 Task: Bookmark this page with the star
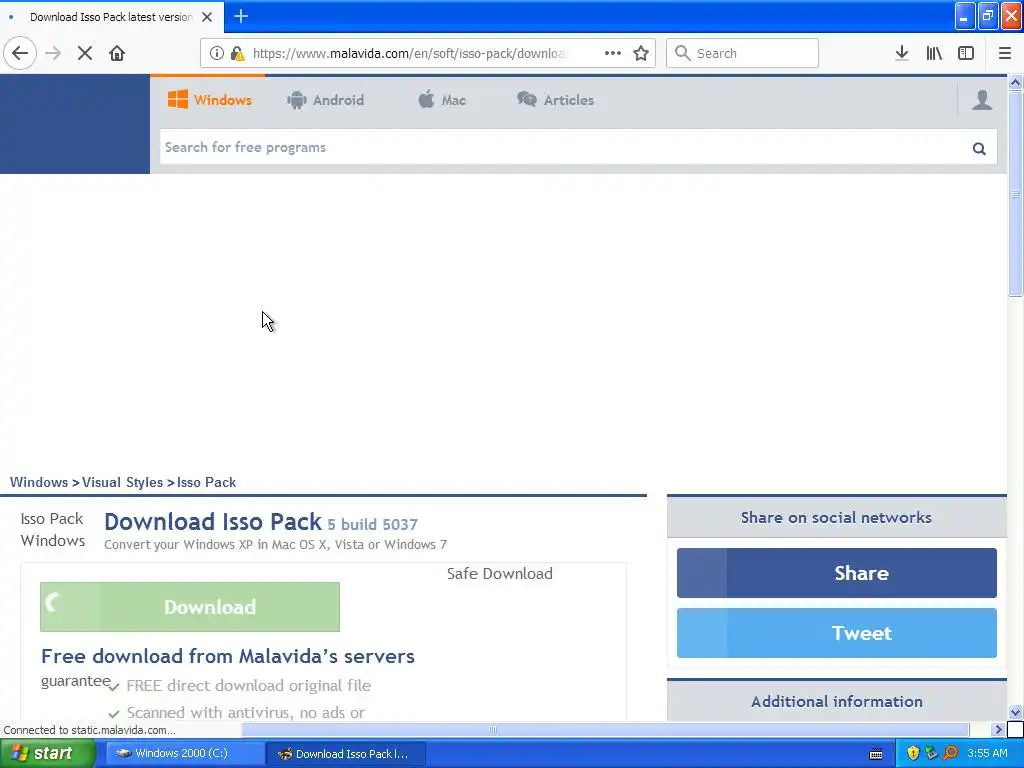click(641, 53)
